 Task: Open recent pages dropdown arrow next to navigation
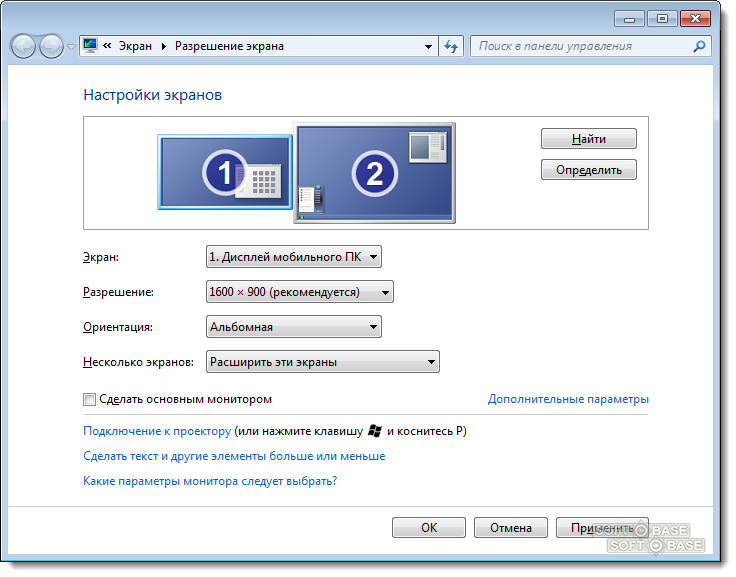pos(71,46)
